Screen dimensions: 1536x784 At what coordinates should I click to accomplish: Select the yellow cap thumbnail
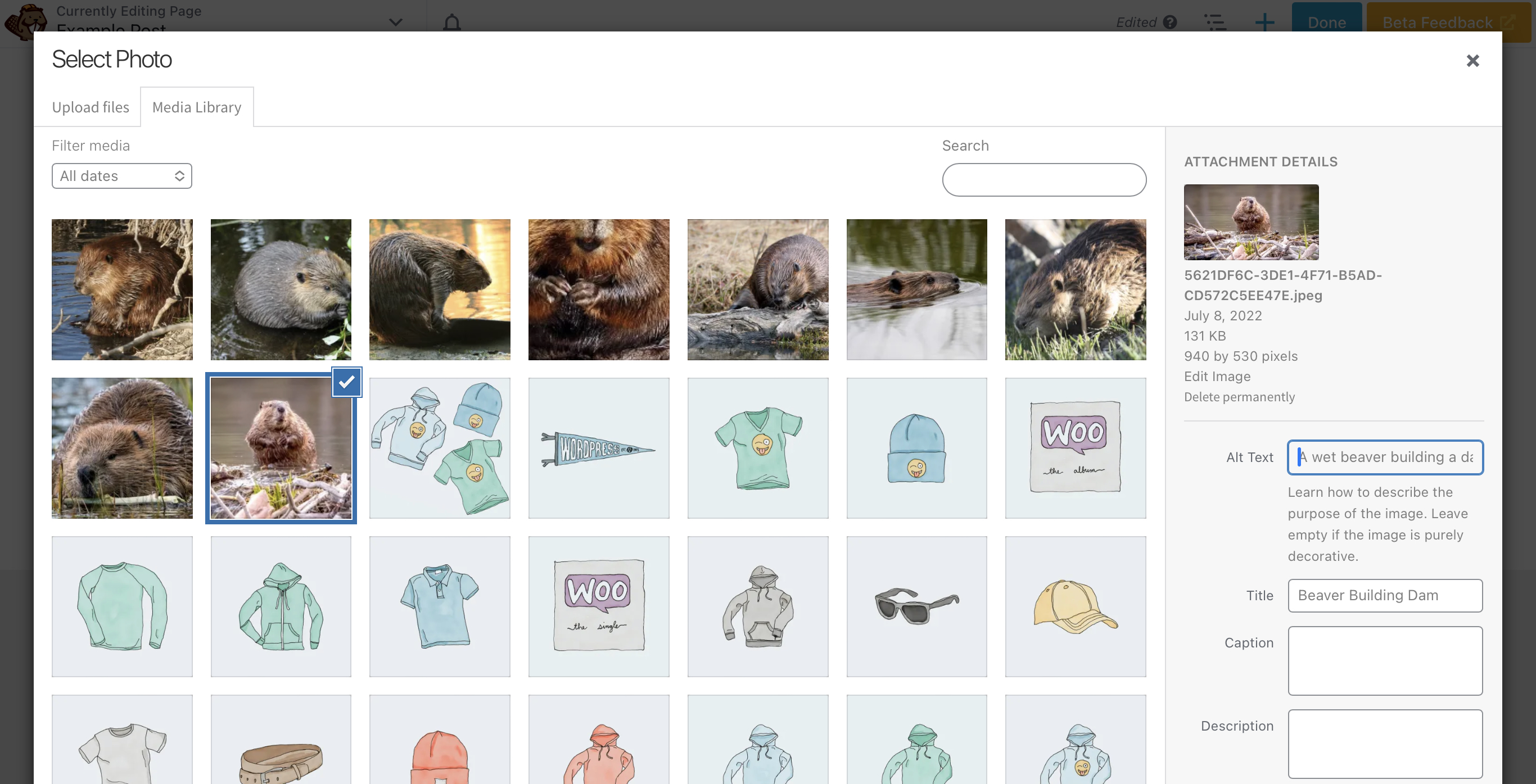click(x=1075, y=606)
